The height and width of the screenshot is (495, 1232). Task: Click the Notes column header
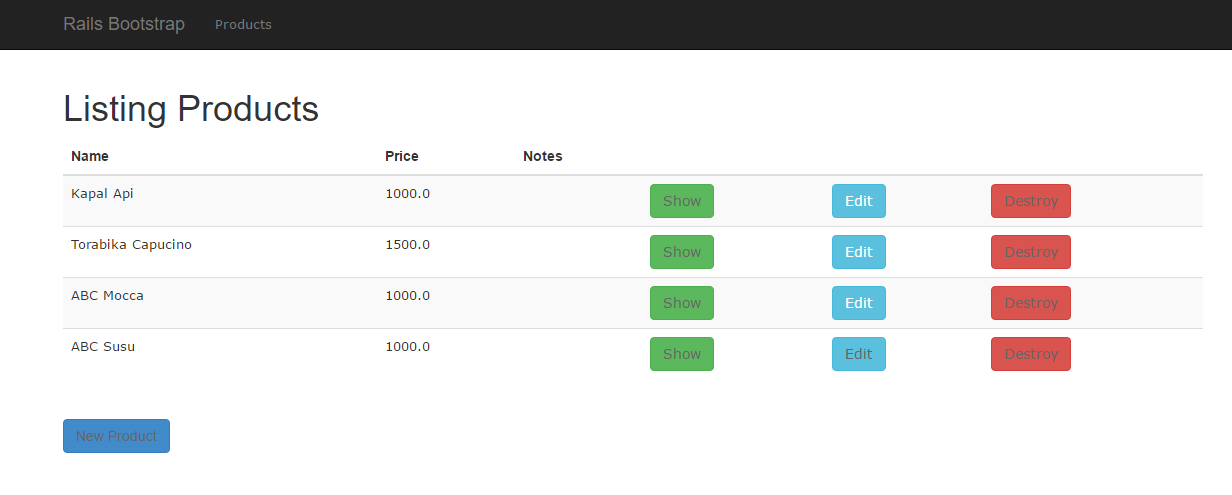pyautogui.click(x=542, y=156)
